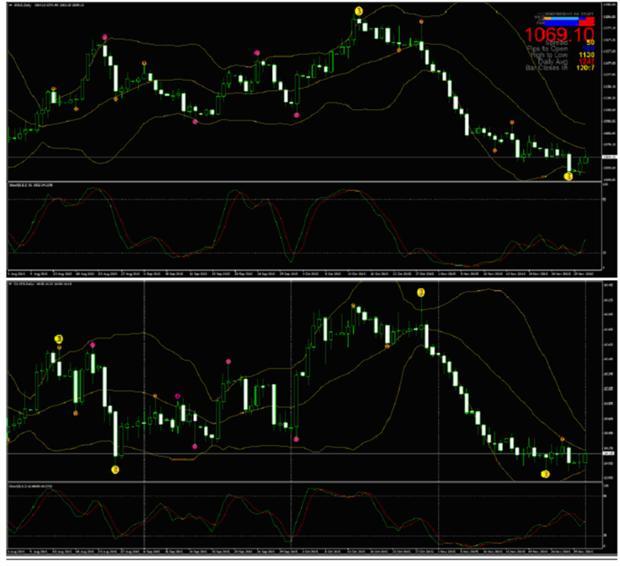The image size is (620, 566).
Task: Click orange dot above lower chart's final candles
Action: tap(562, 440)
